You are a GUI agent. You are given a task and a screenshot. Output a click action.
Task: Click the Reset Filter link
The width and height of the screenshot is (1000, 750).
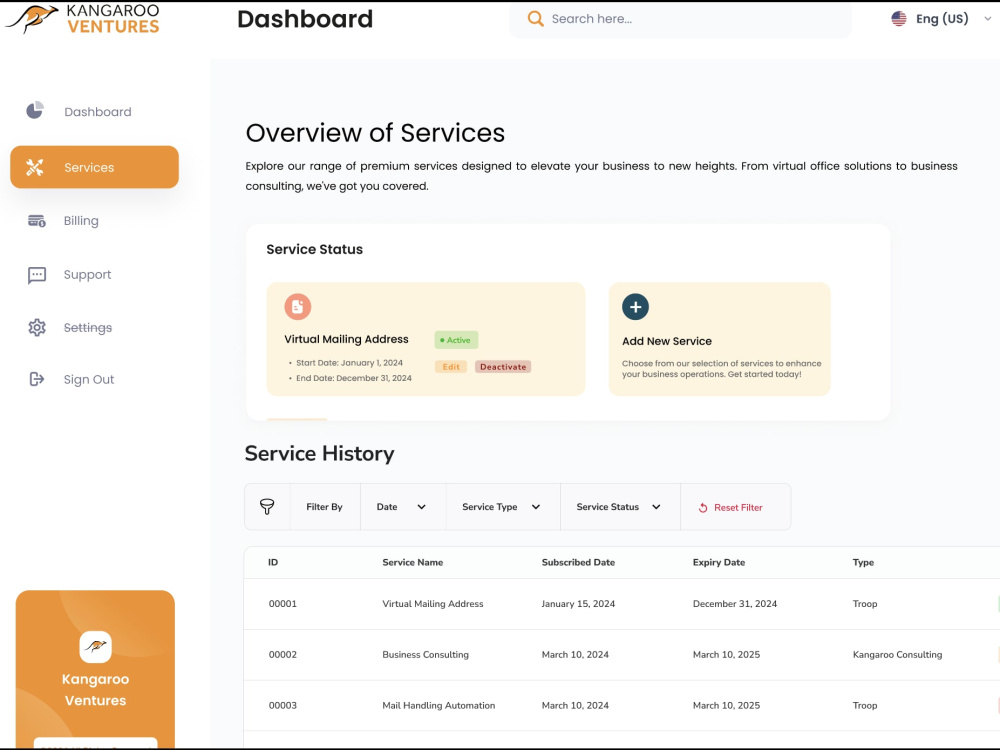tap(731, 508)
